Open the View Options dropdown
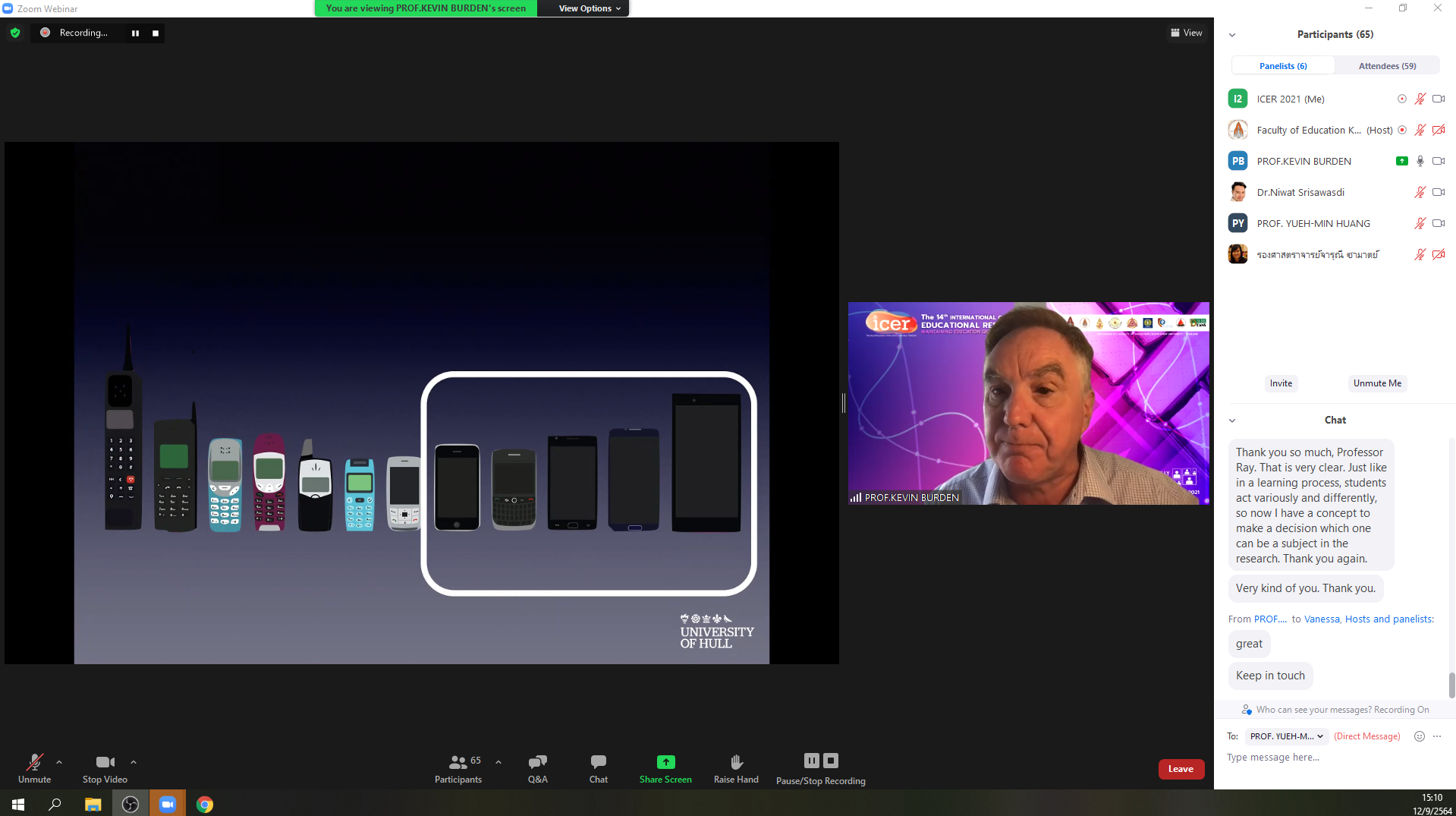This screenshot has height=816, width=1456. click(589, 8)
